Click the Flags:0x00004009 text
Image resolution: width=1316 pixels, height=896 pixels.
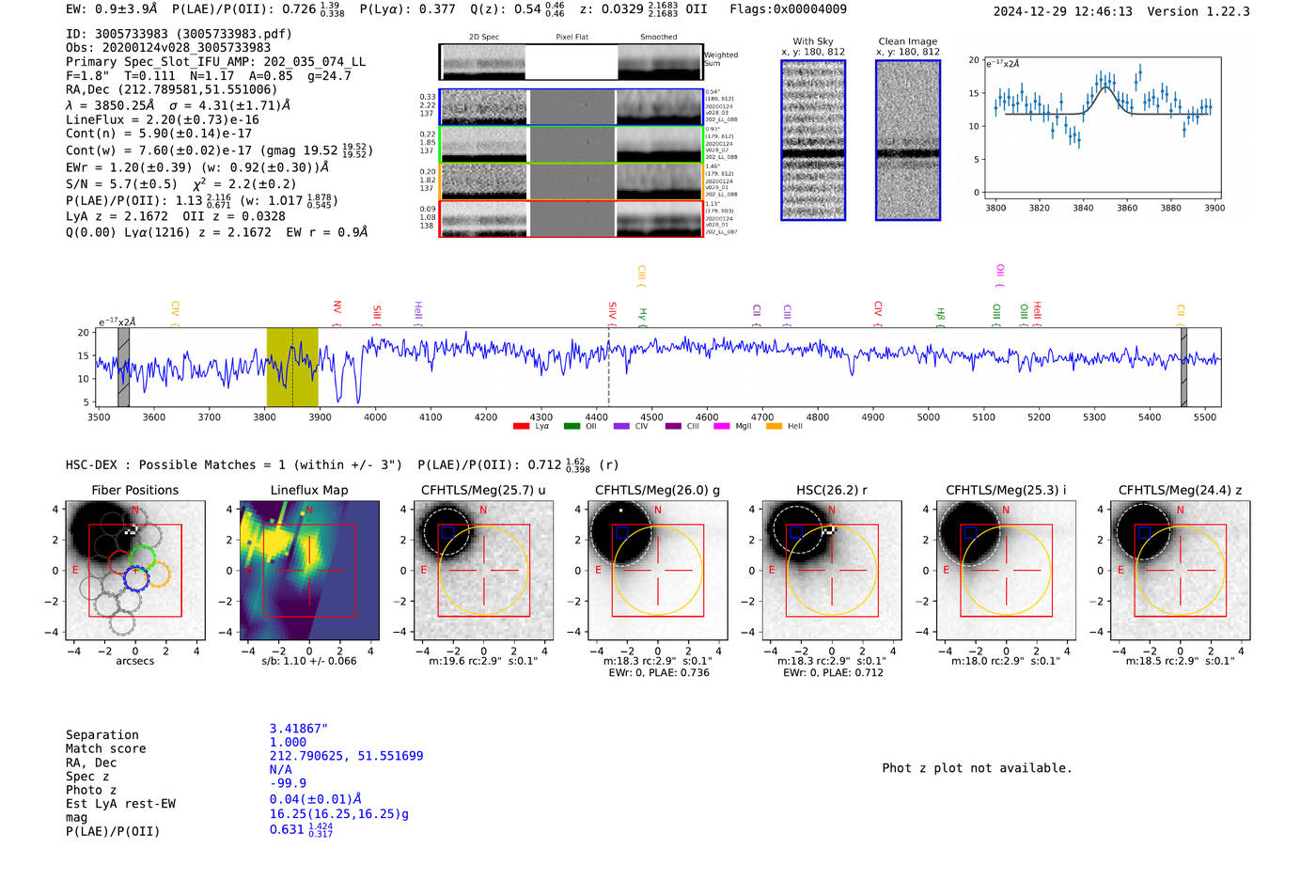788,8
